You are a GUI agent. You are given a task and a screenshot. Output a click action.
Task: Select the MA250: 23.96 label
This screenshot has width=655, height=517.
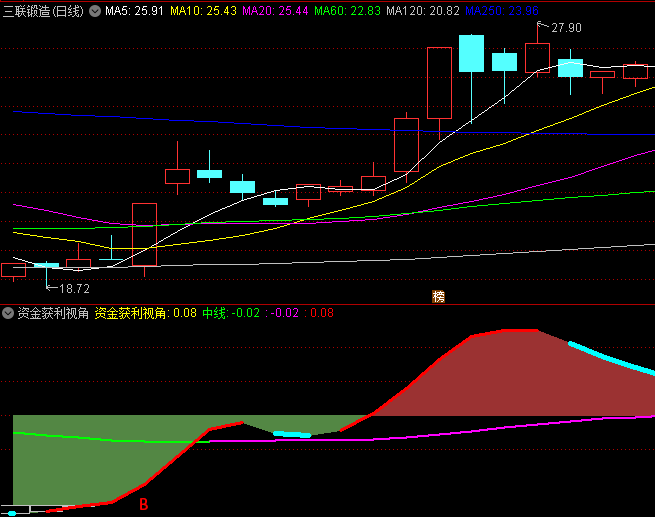(502, 11)
